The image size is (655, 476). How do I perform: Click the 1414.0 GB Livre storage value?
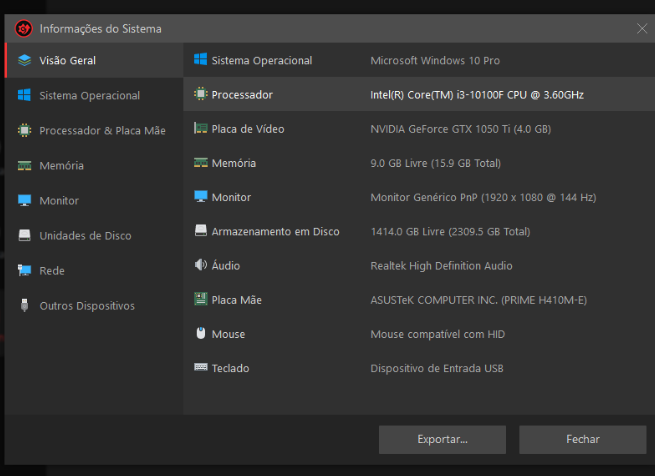[450, 232]
